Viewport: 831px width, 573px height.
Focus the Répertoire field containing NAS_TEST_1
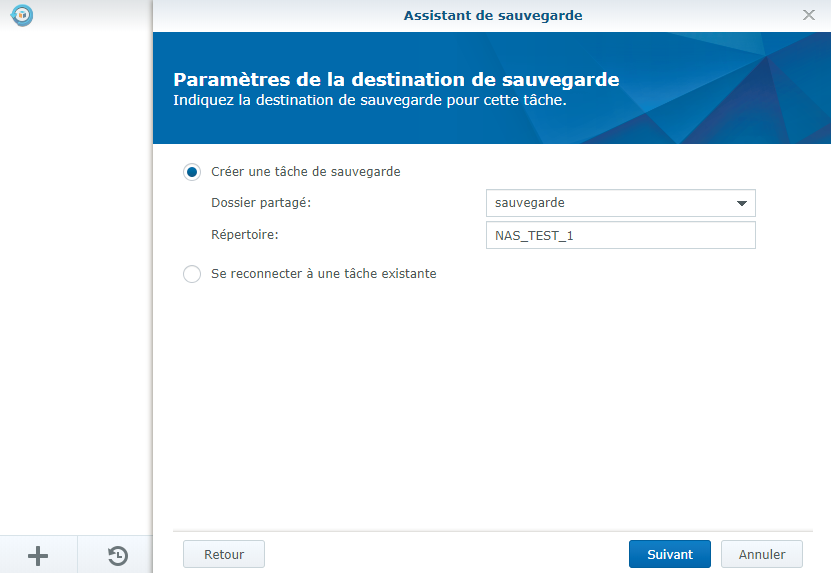619,235
